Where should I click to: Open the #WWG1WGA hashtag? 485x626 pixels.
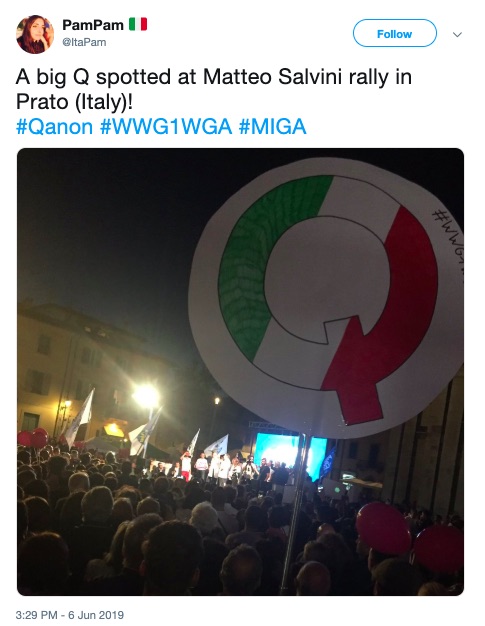166,127
